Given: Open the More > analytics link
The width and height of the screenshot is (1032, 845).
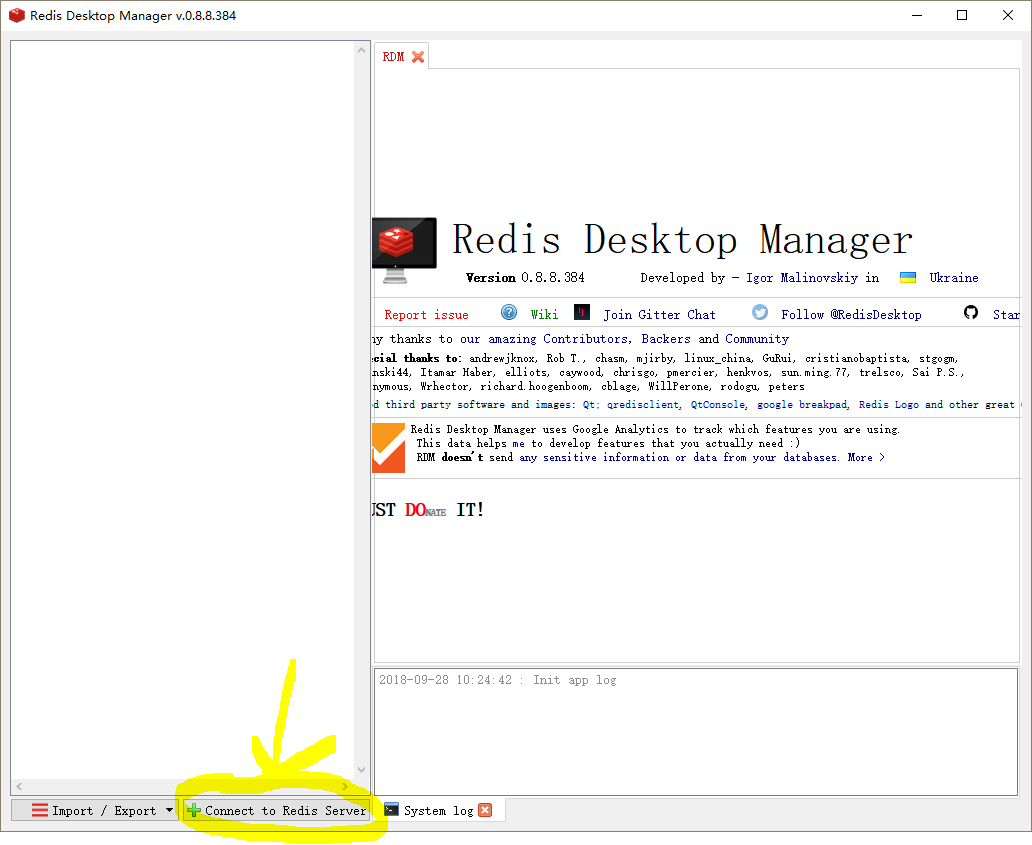Looking at the screenshot, I should click(866, 457).
